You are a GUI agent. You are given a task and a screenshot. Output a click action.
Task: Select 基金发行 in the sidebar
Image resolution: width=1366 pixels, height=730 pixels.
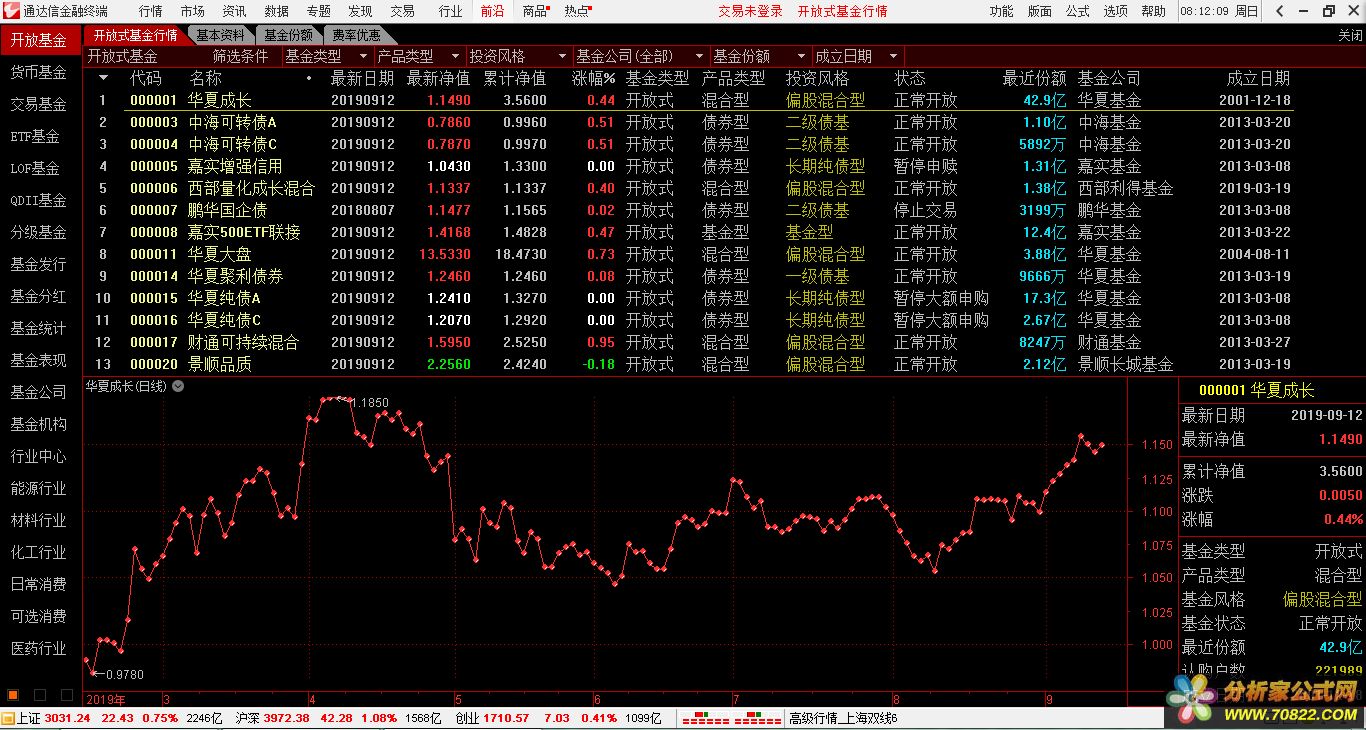(x=38, y=264)
